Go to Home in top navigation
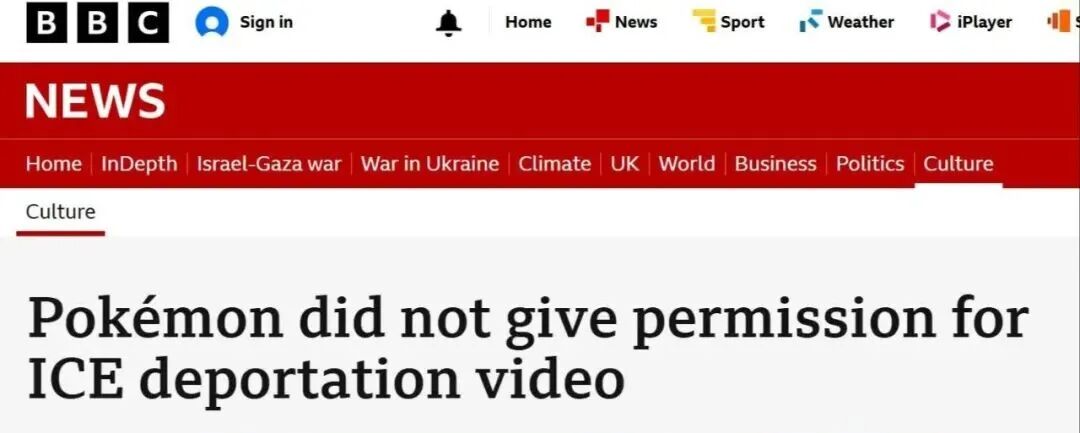The width and height of the screenshot is (1080, 433). pyautogui.click(x=528, y=22)
